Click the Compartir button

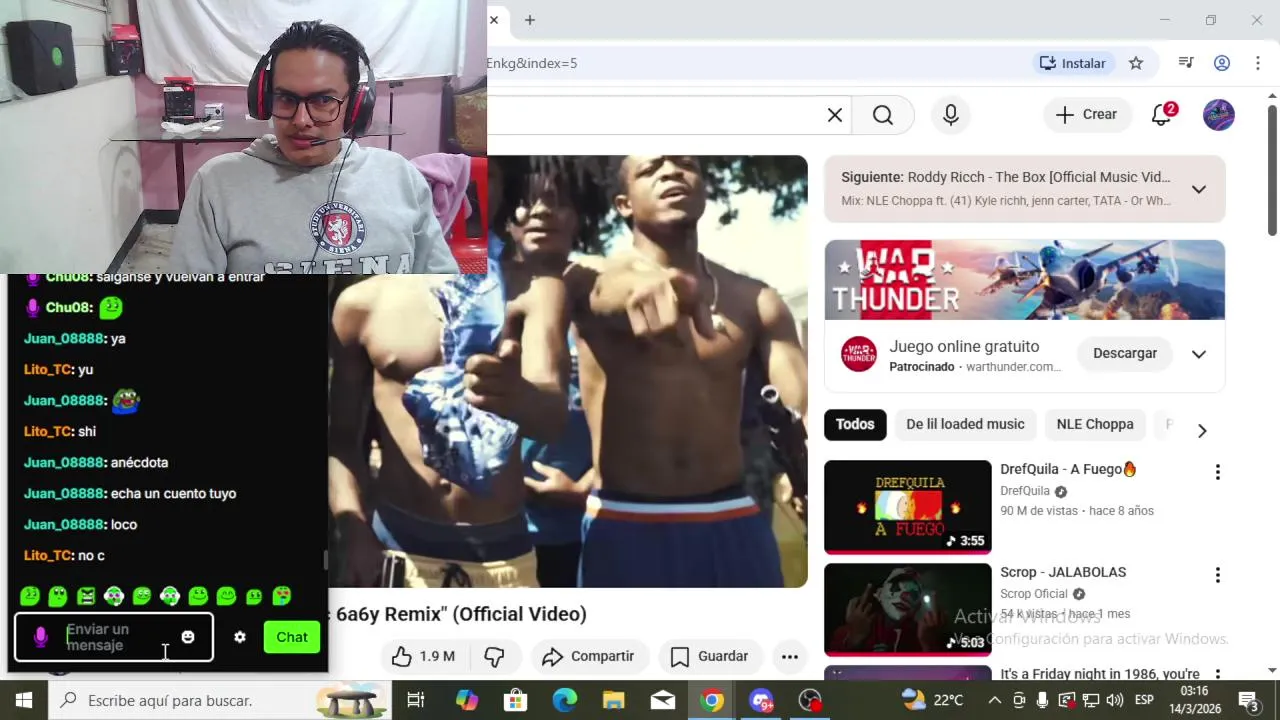588,656
